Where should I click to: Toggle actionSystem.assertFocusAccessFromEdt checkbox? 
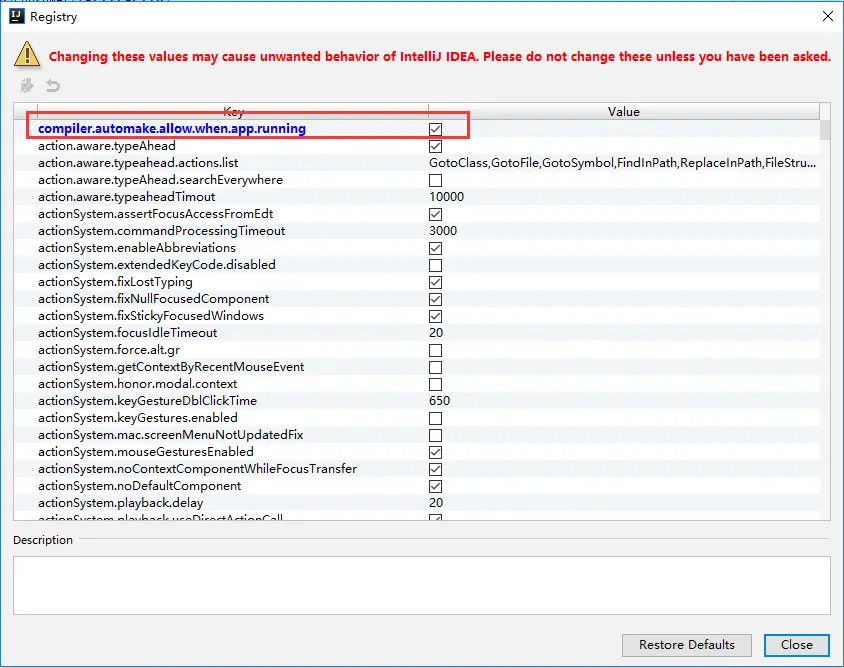pos(435,214)
